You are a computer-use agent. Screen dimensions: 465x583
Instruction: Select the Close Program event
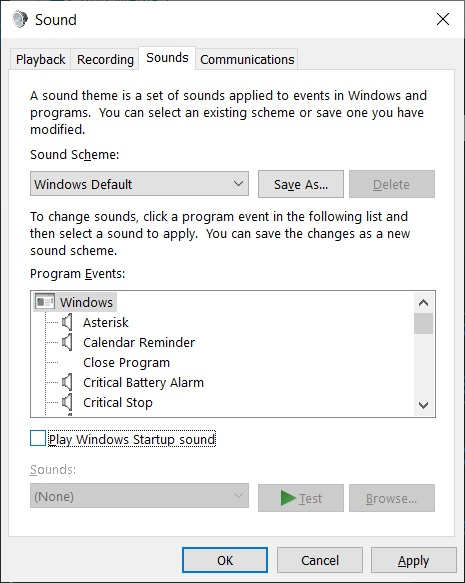126,363
